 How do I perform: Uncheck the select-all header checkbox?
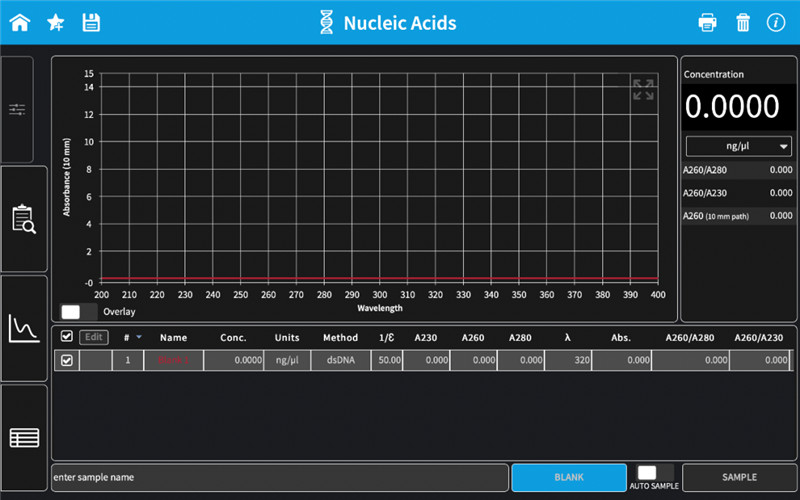click(x=67, y=337)
